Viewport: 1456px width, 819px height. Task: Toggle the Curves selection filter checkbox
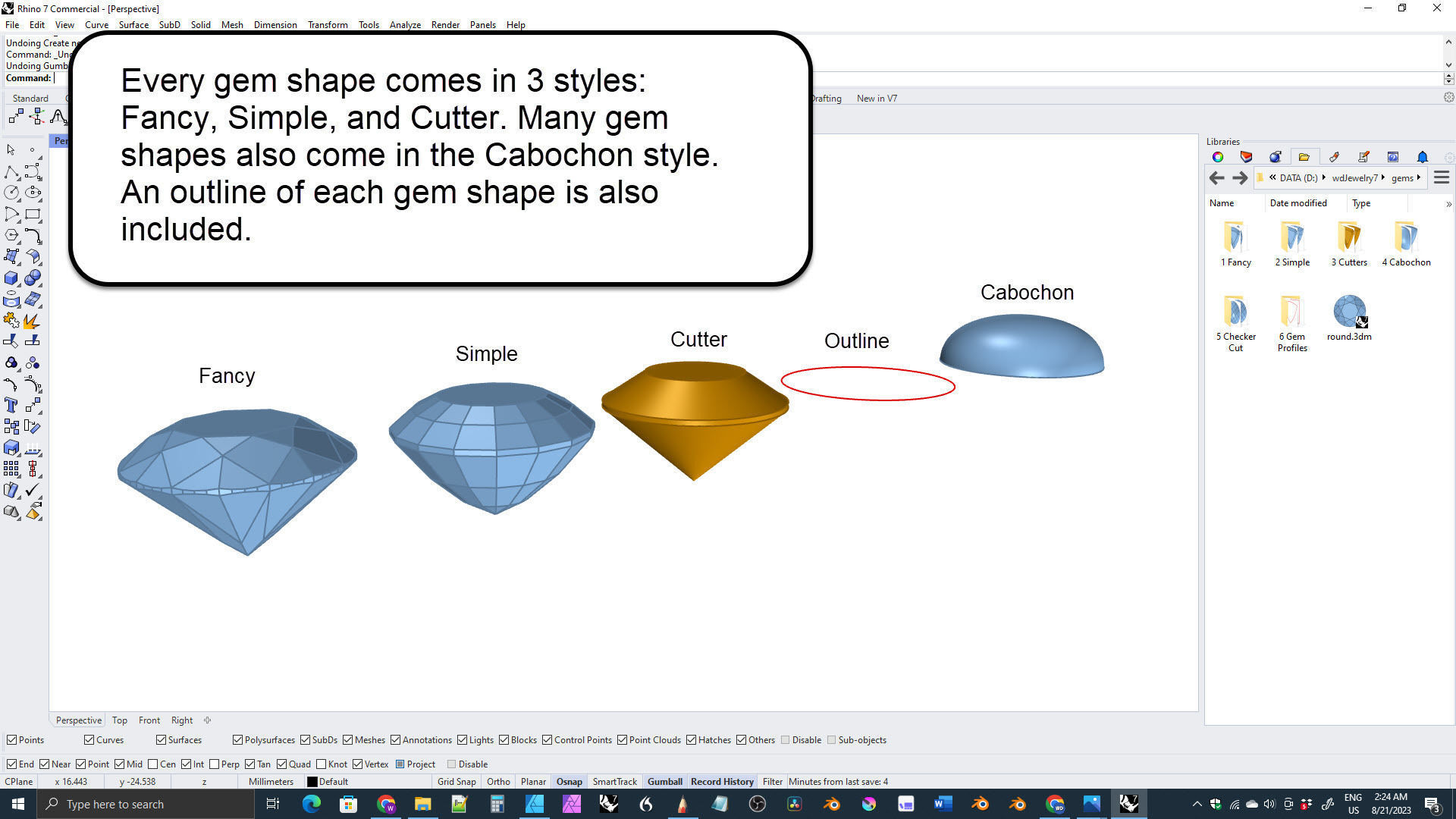click(89, 740)
